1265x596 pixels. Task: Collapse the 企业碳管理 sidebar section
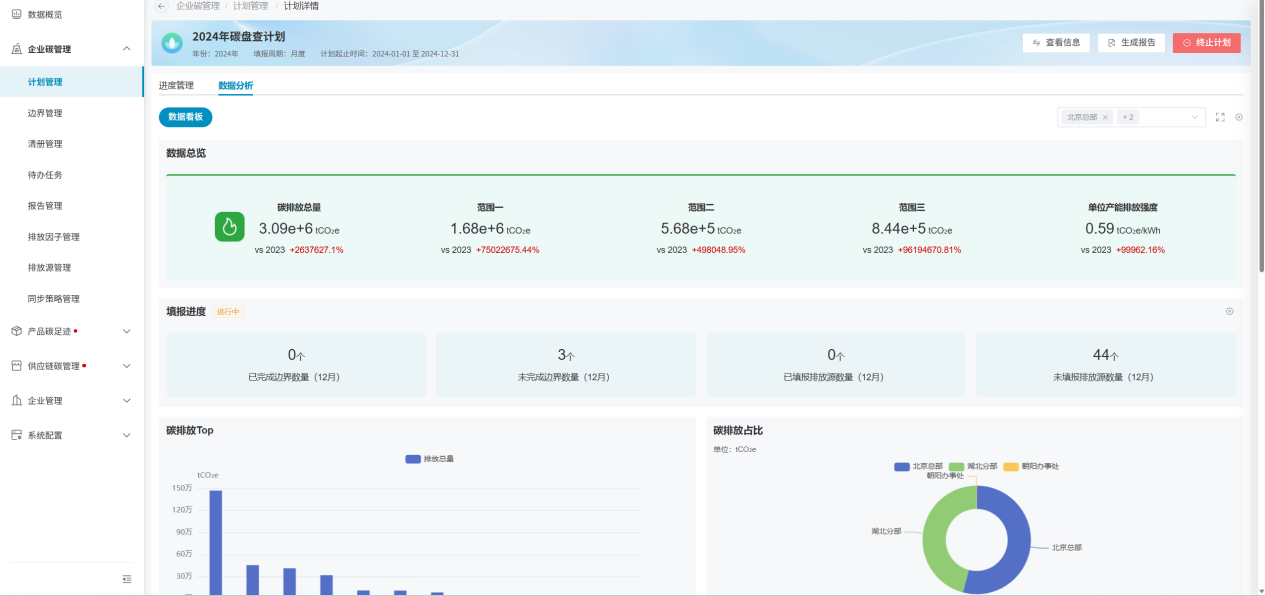coord(126,49)
